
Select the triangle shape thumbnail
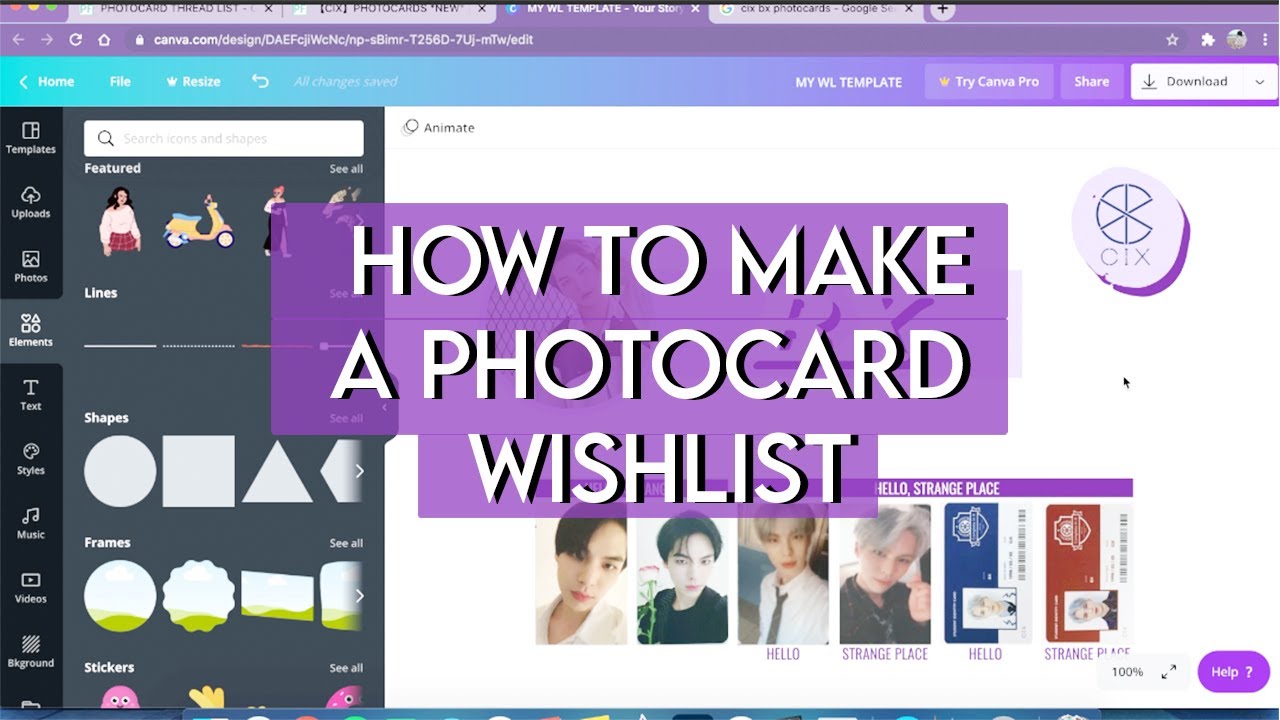277,470
